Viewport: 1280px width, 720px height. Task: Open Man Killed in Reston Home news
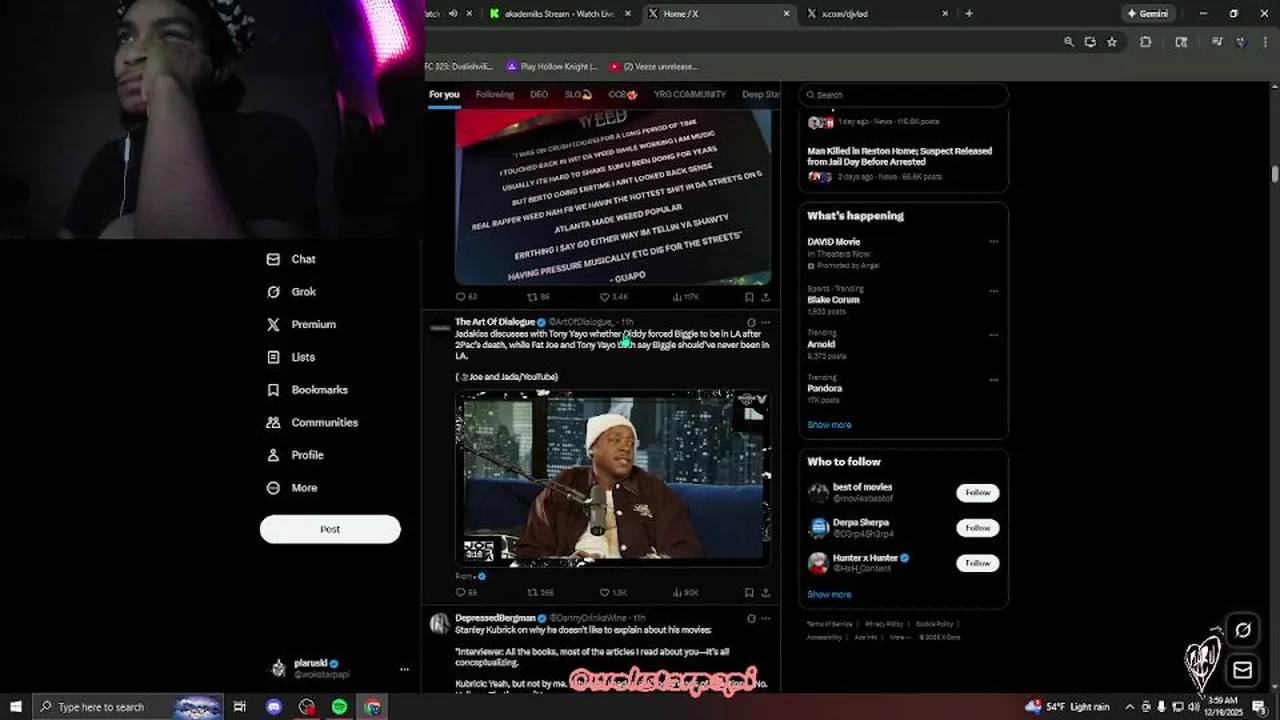tap(900, 156)
